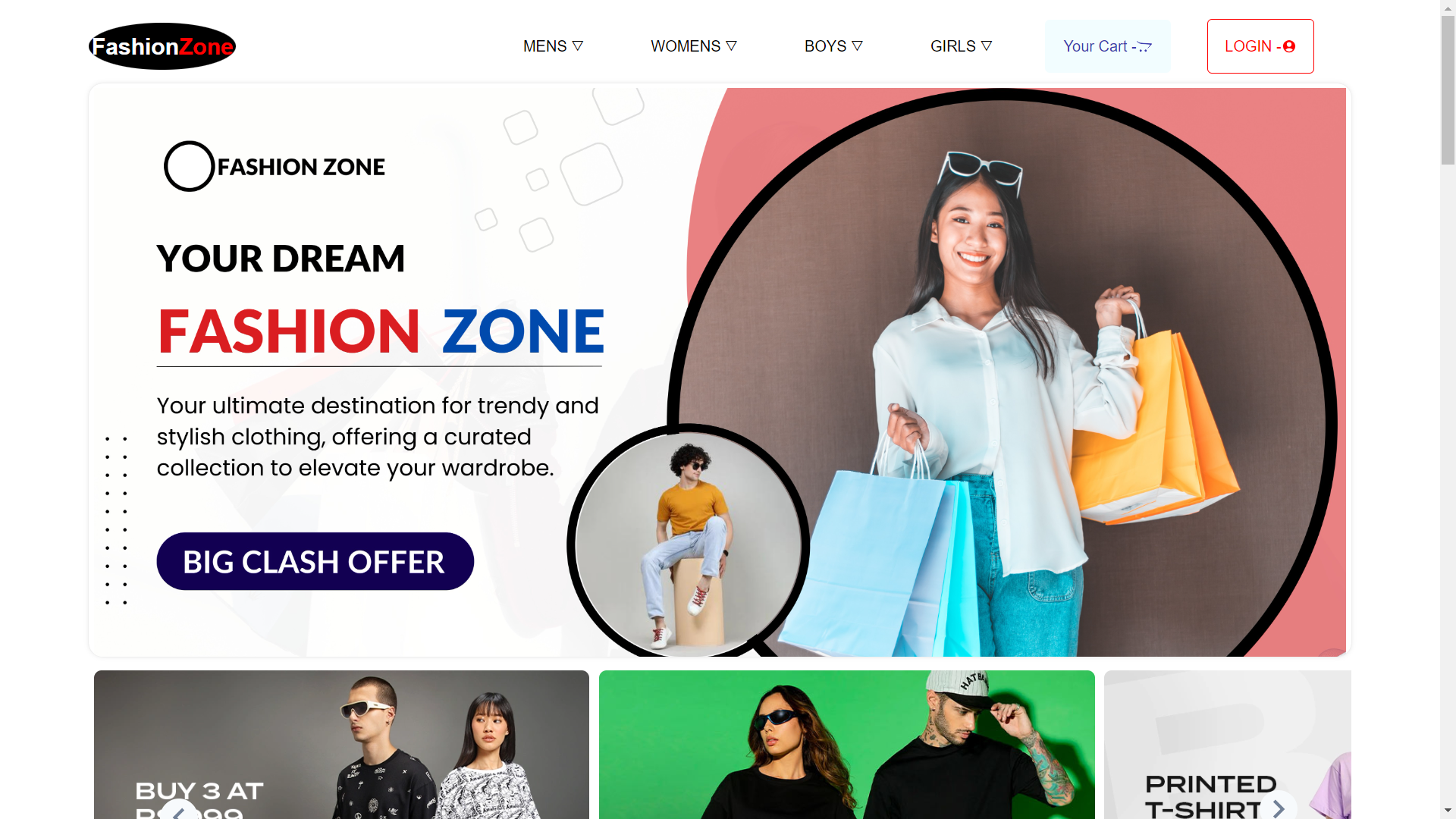The width and height of the screenshot is (1456, 819).
Task: Open Your Cart button
Action: tap(1107, 46)
